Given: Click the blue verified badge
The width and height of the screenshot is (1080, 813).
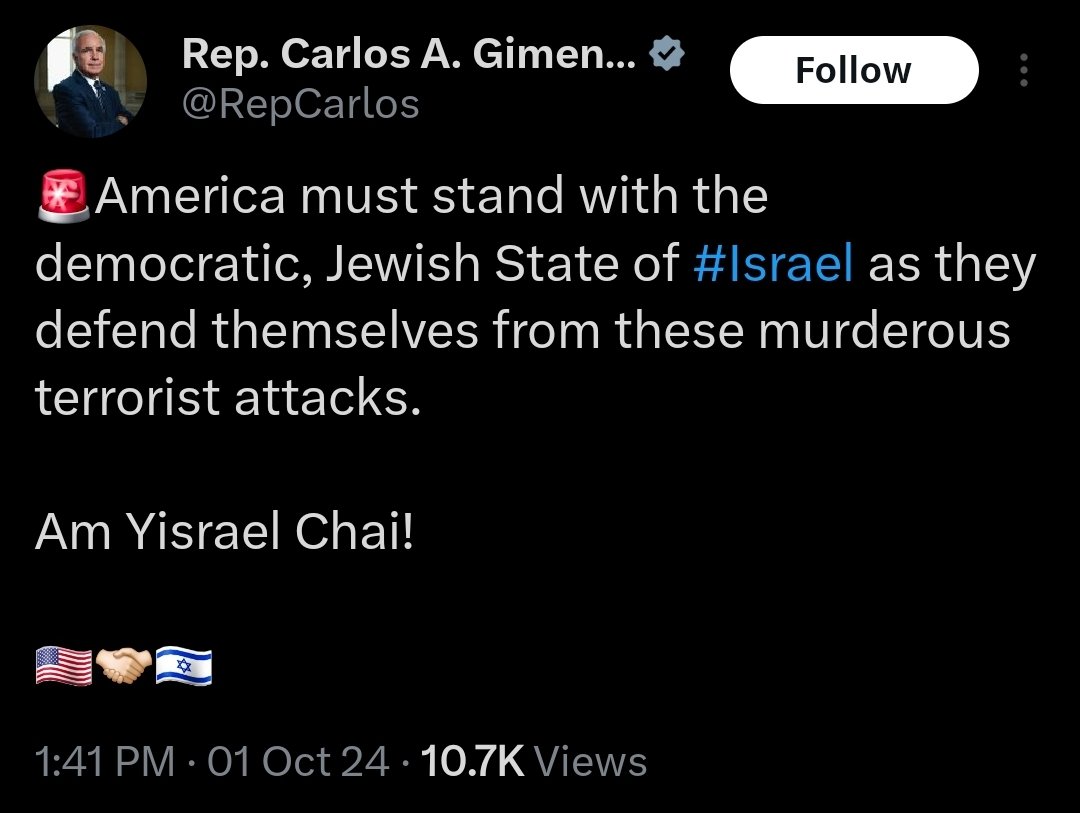Looking at the screenshot, I should tap(667, 55).
